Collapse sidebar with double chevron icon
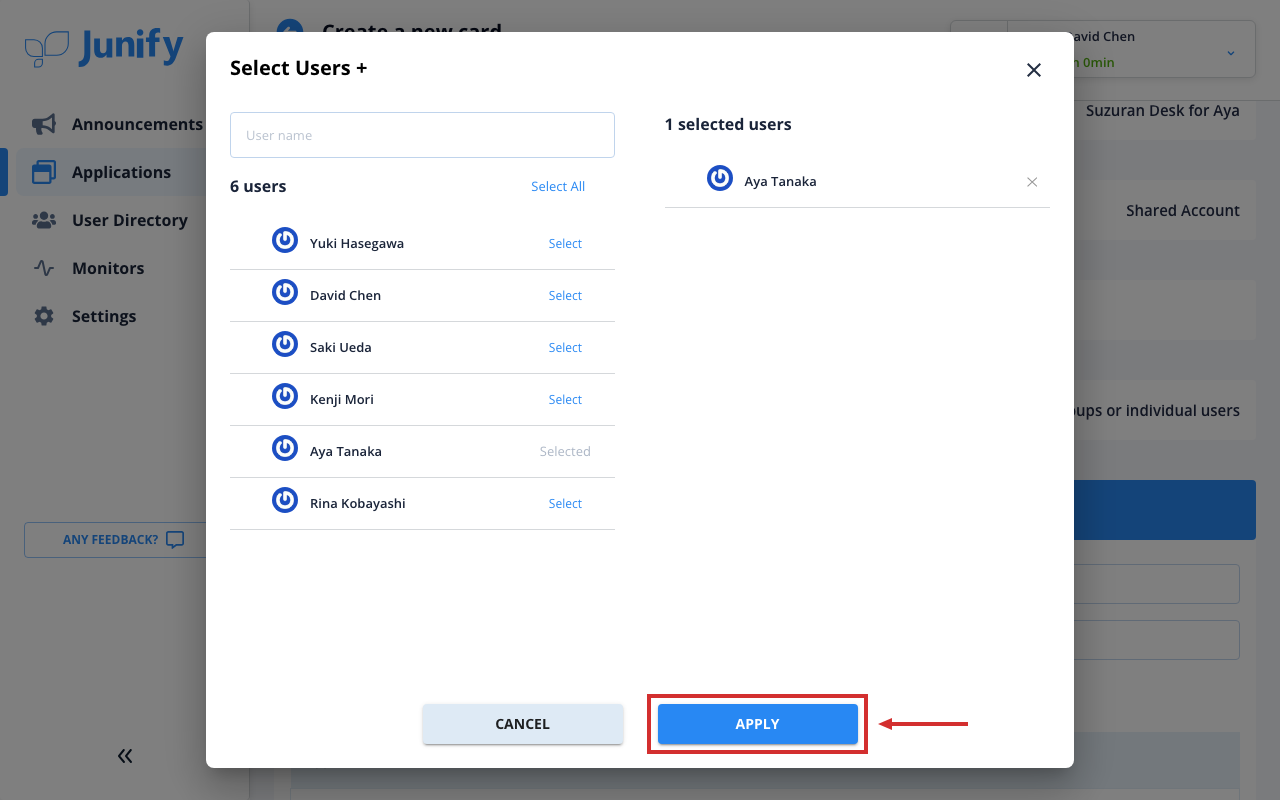 pyautogui.click(x=125, y=756)
